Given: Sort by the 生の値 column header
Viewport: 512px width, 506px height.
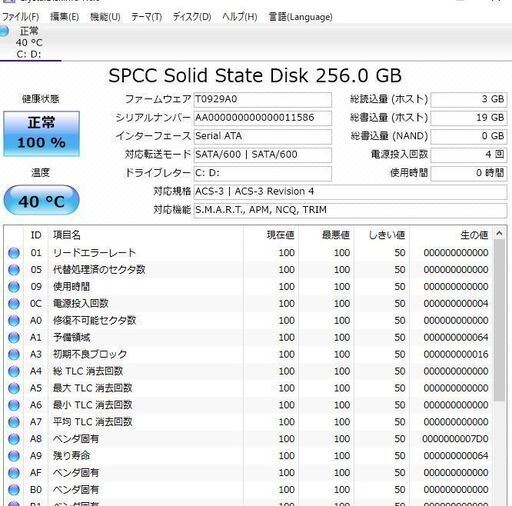Looking at the screenshot, I should point(451,235).
